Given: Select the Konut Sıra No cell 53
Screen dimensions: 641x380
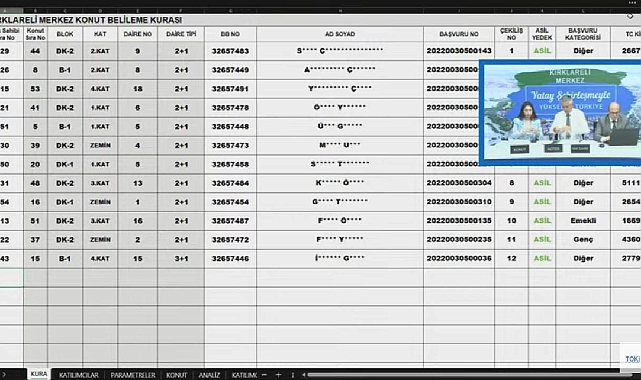Looking at the screenshot, I should [x=36, y=89].
